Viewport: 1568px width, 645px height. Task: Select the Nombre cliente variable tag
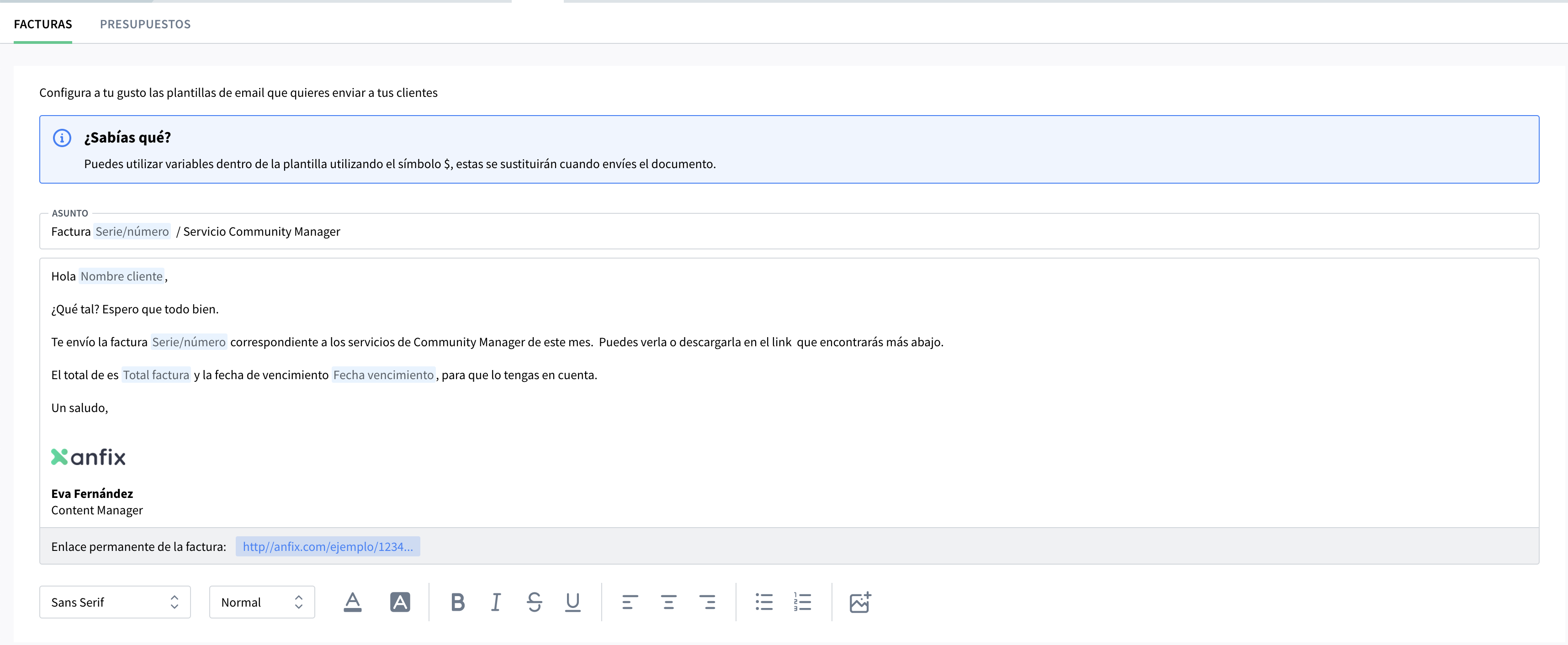(122, 276)
